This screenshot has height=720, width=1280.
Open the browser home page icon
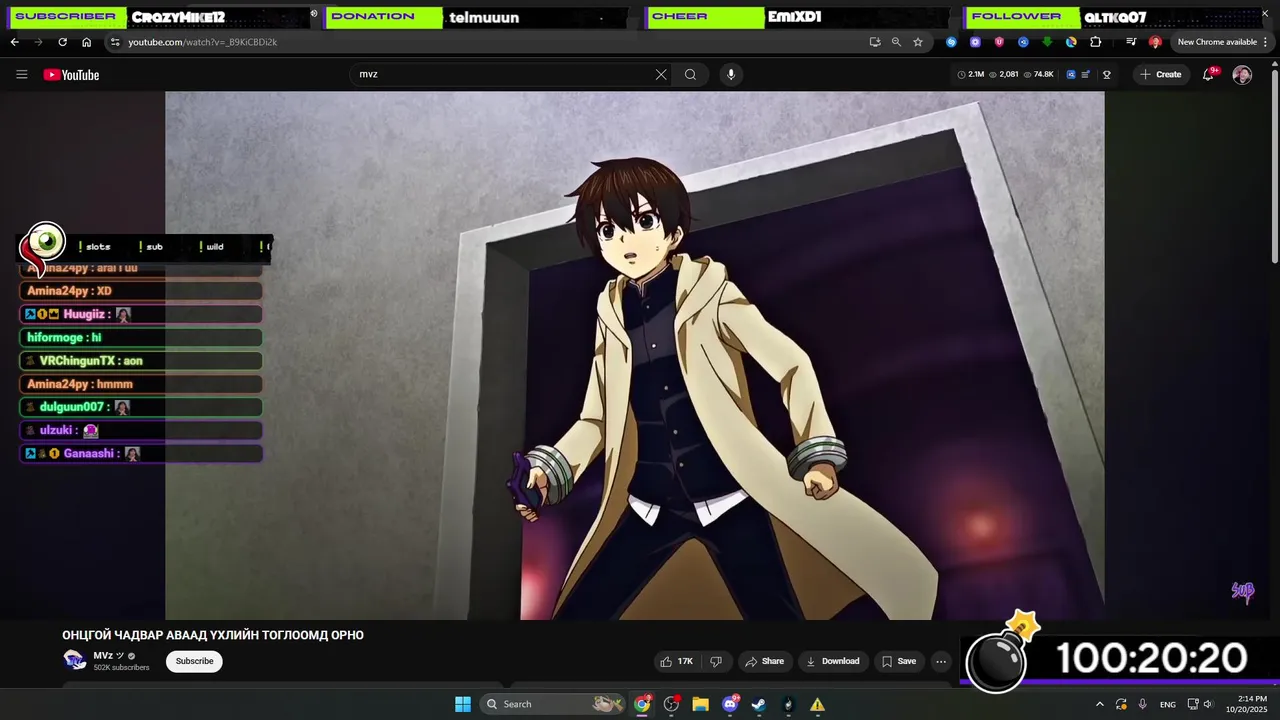[86, 42]
